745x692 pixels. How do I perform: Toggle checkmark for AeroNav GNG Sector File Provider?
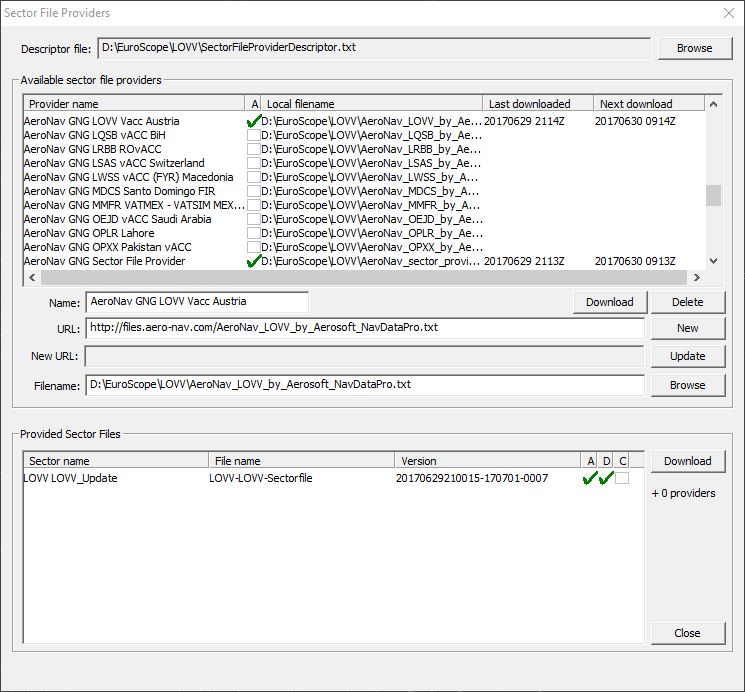pos(254,261)
